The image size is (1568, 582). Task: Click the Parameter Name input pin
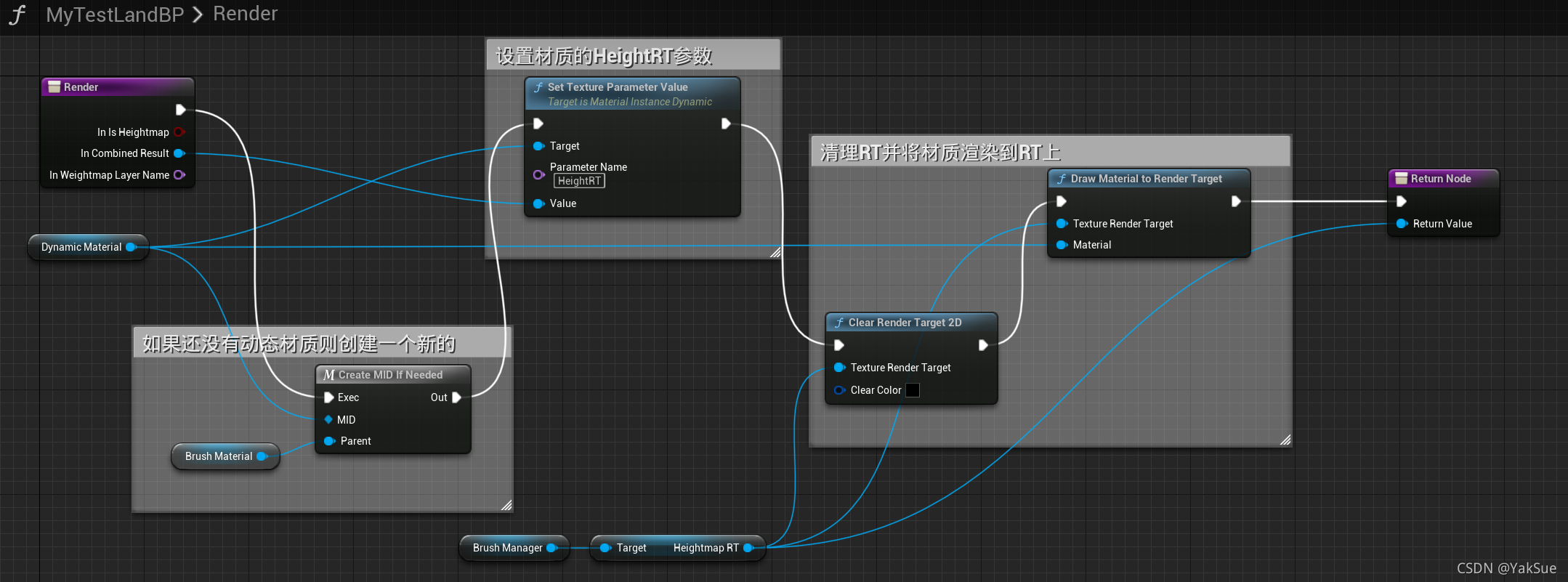point(538,174)
